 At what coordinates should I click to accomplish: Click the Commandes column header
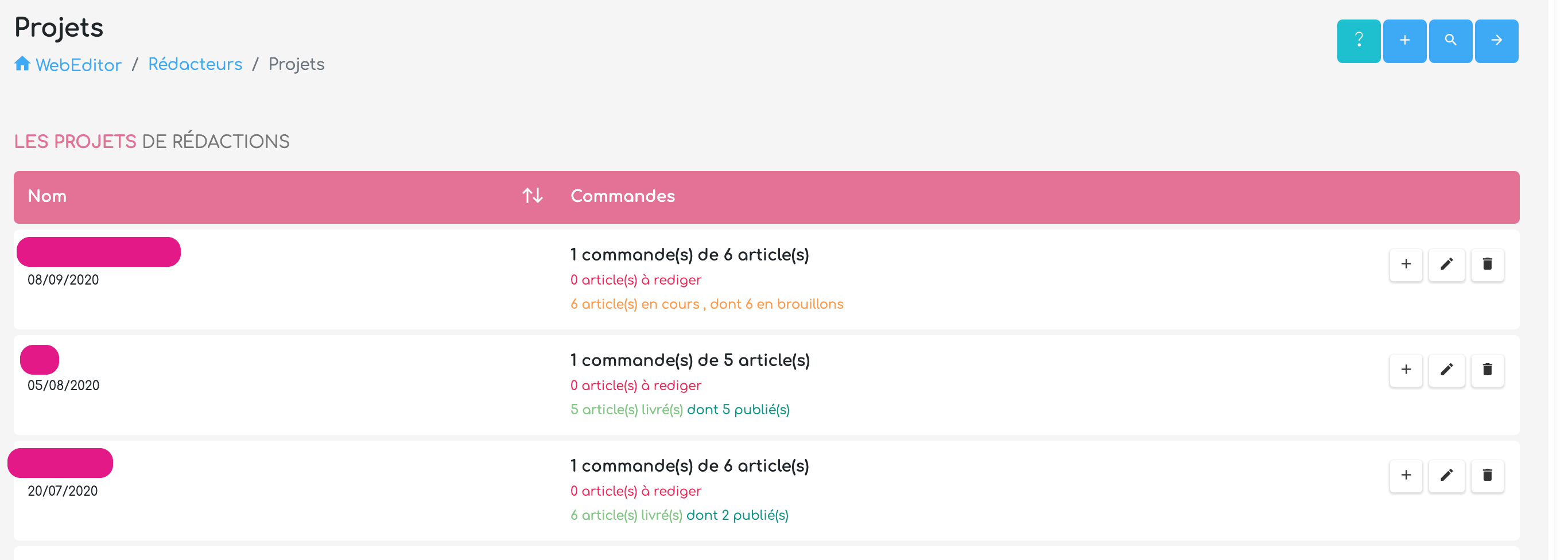coord(622,196)
